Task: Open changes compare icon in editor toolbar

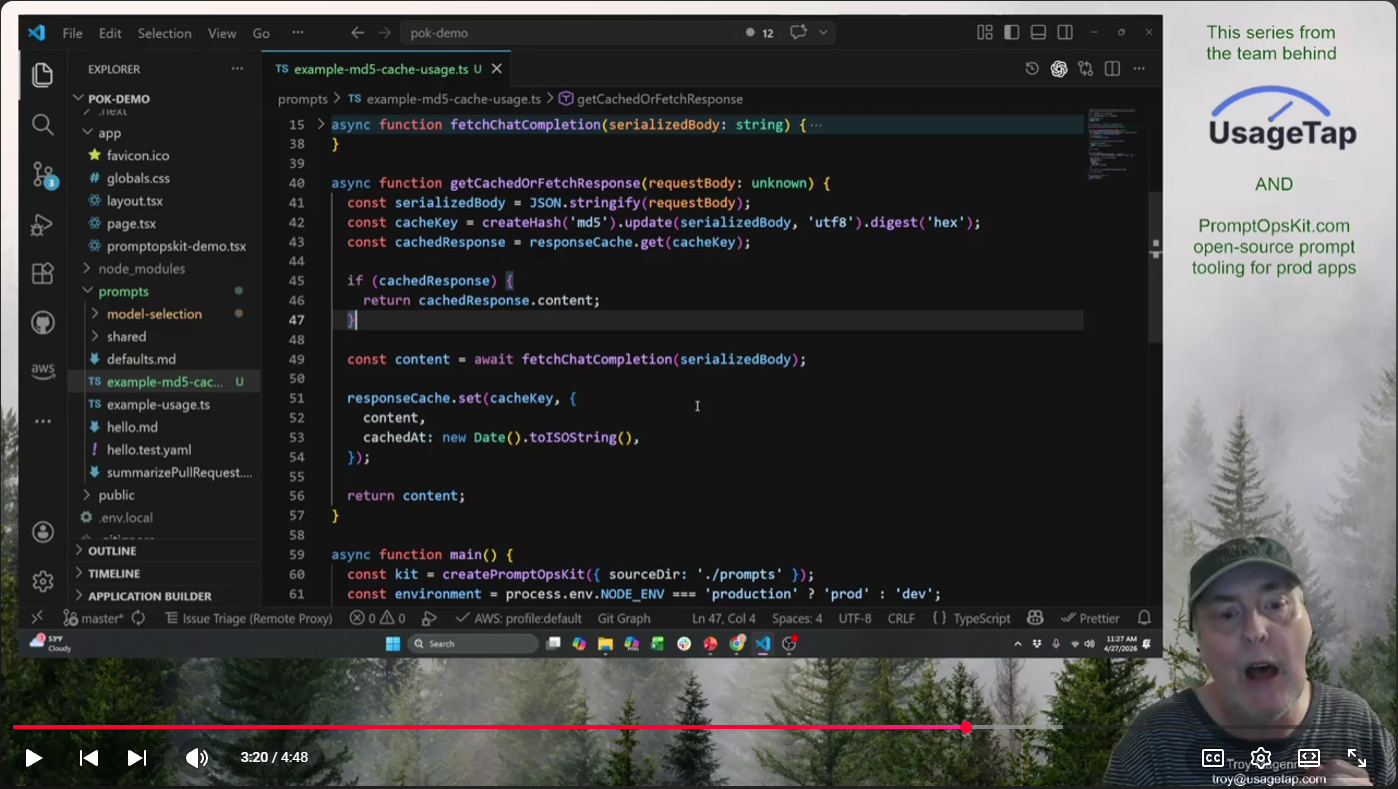Action: pos(1086,69)
